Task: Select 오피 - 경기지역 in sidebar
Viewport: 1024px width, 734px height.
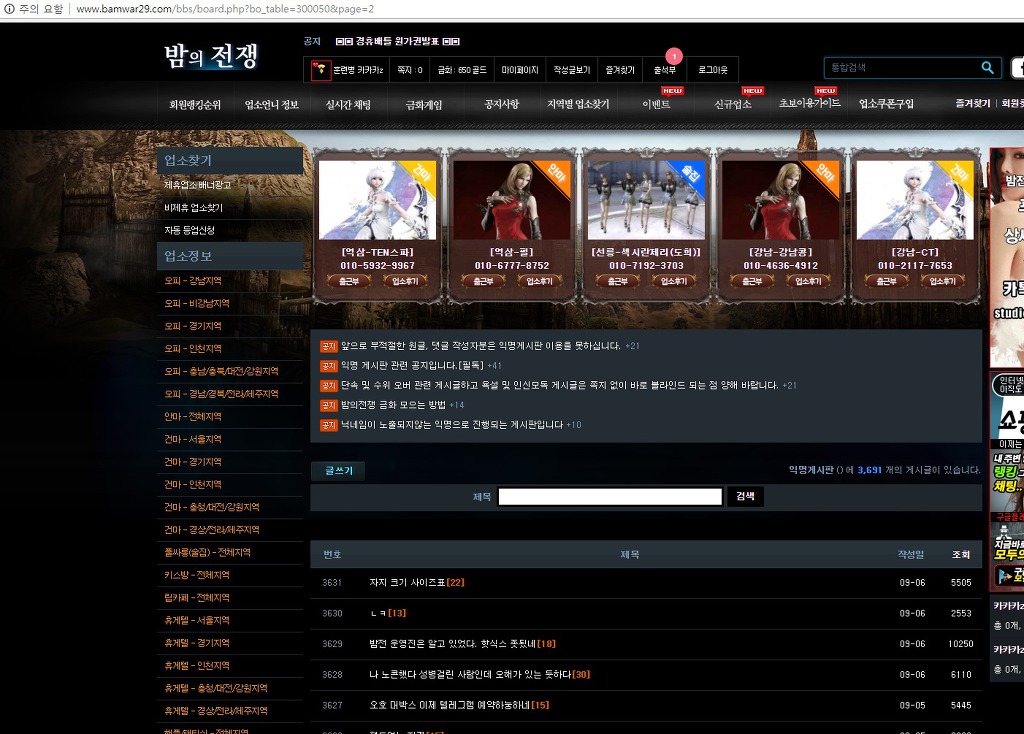Action: pyautogui.click(x=193, y=326)
